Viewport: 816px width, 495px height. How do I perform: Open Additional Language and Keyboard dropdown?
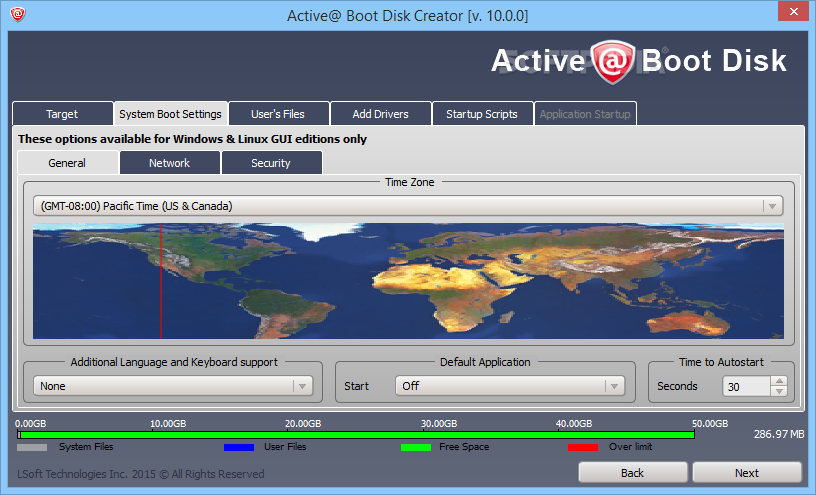click(173, 386)
